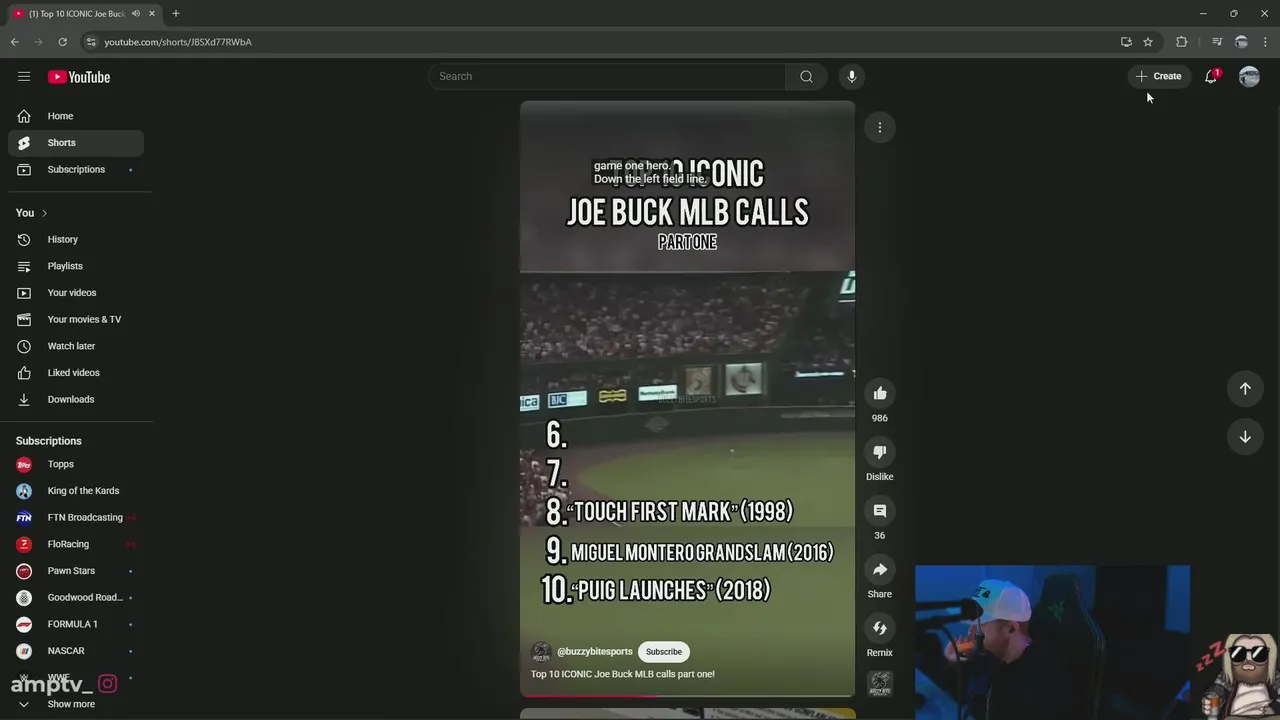Open the sound thumbnail below Remix

[x=880, y=684]
